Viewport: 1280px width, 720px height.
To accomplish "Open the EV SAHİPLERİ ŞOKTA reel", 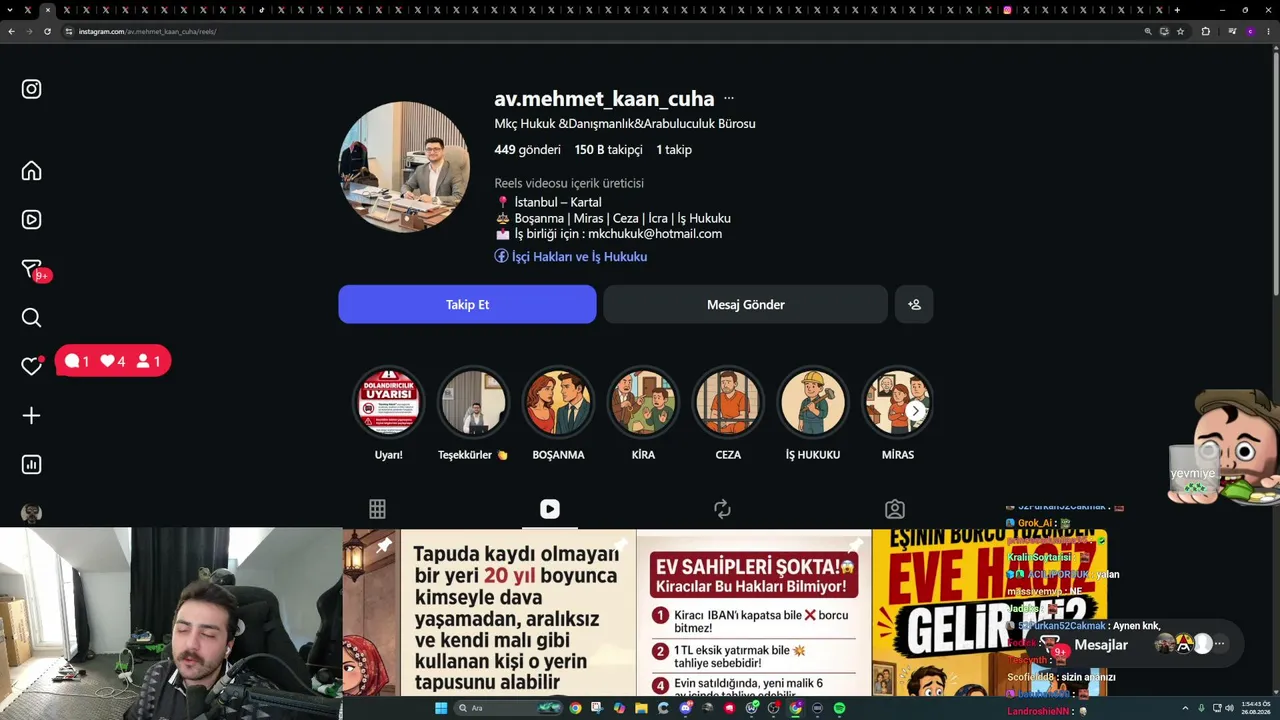I will pos(754,613).
